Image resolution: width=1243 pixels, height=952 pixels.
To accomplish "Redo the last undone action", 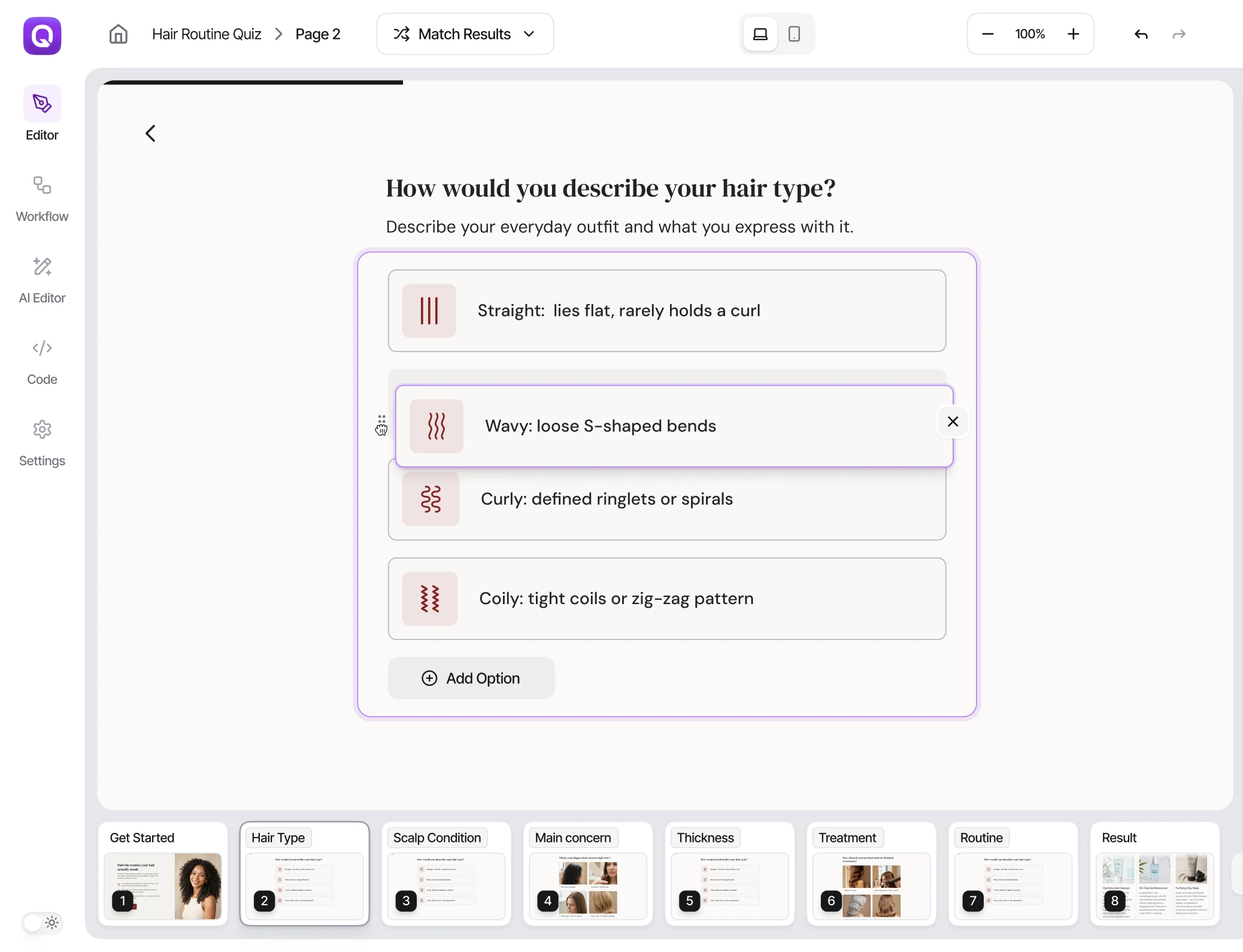I will (1179, 34).
